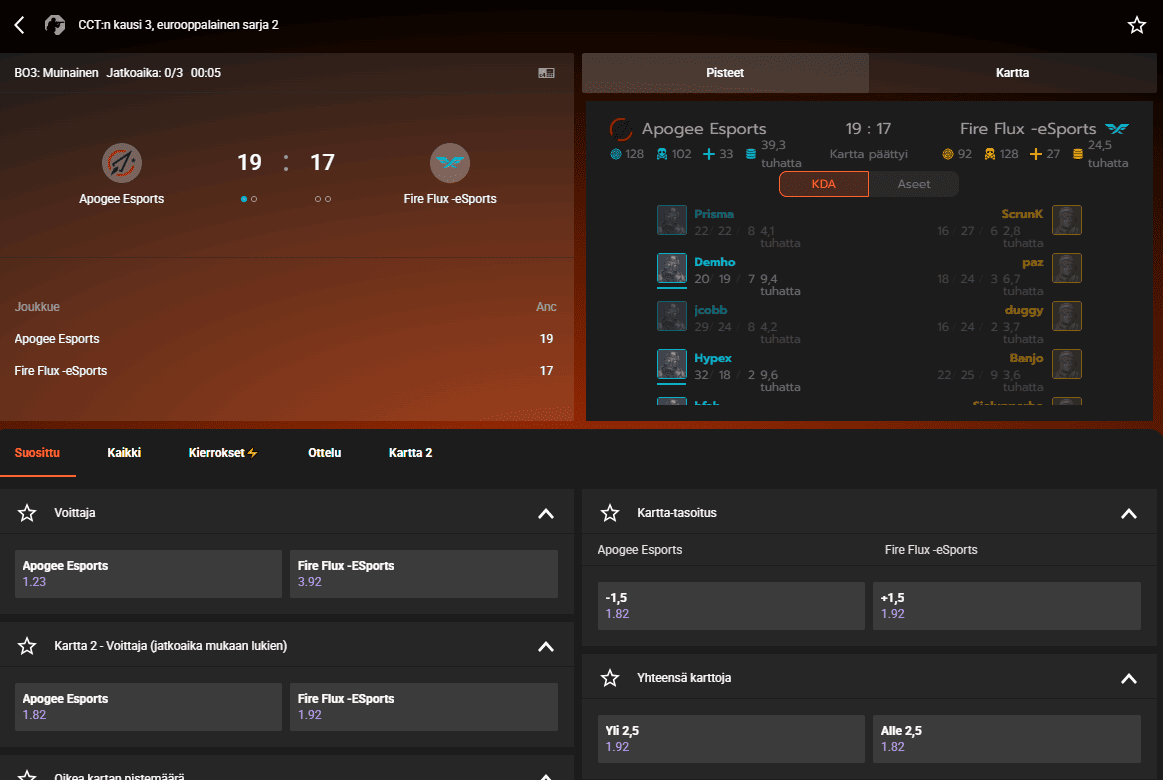1163x780 pixels.
Task: Click the player name jcobb
Action: coord(711,310)
